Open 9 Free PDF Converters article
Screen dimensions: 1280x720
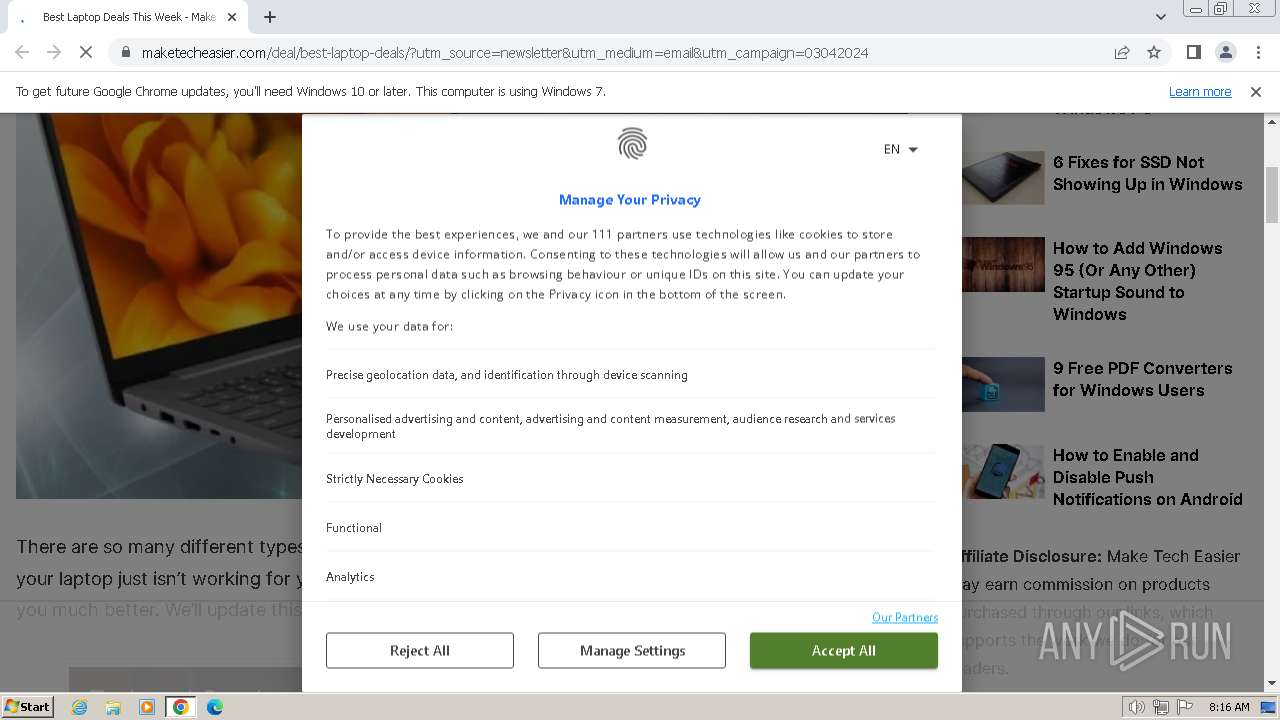1142,379
